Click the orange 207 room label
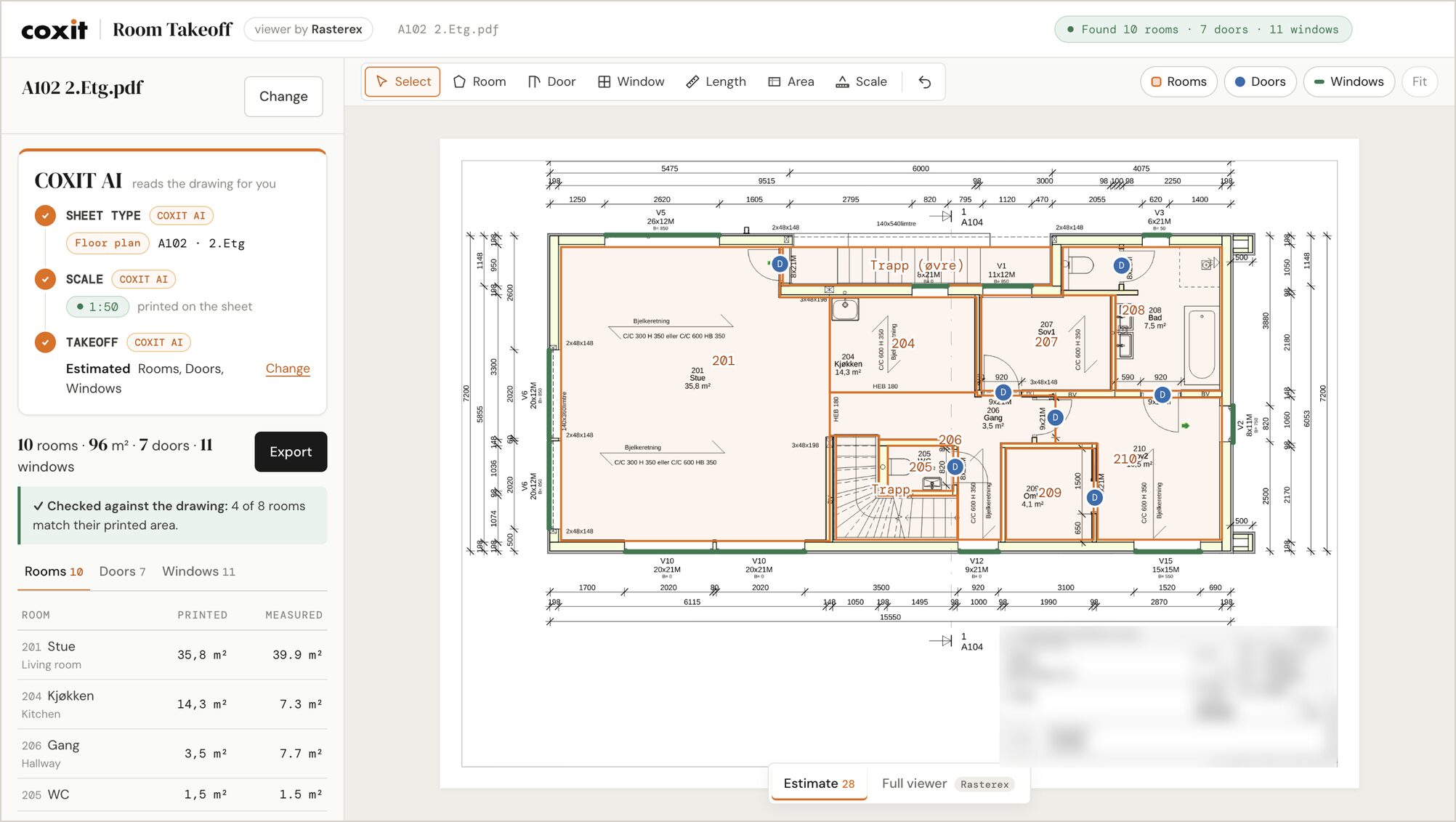 pyautogui.click(x=1046, y=342)
